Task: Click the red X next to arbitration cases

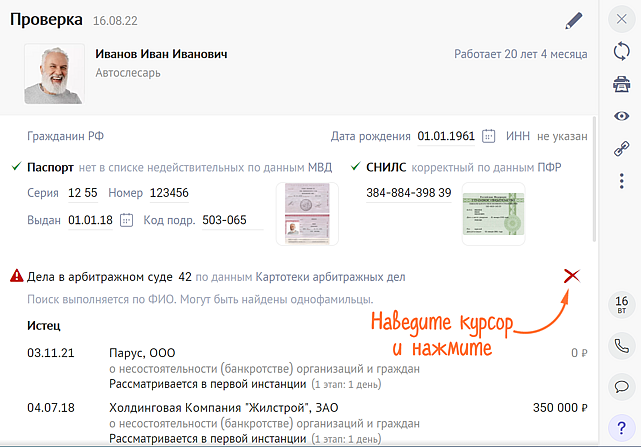Action: pos(572,276)
